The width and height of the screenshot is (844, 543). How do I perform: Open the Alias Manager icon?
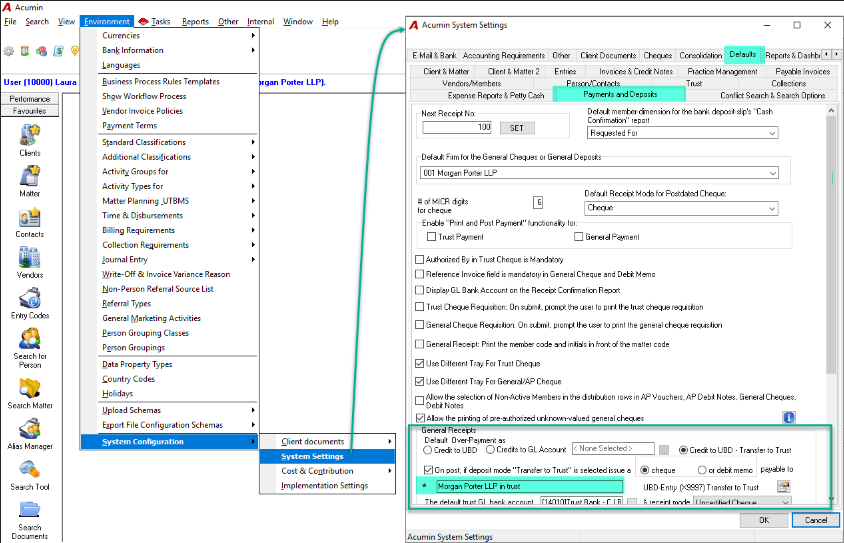[x=30, y=429]
